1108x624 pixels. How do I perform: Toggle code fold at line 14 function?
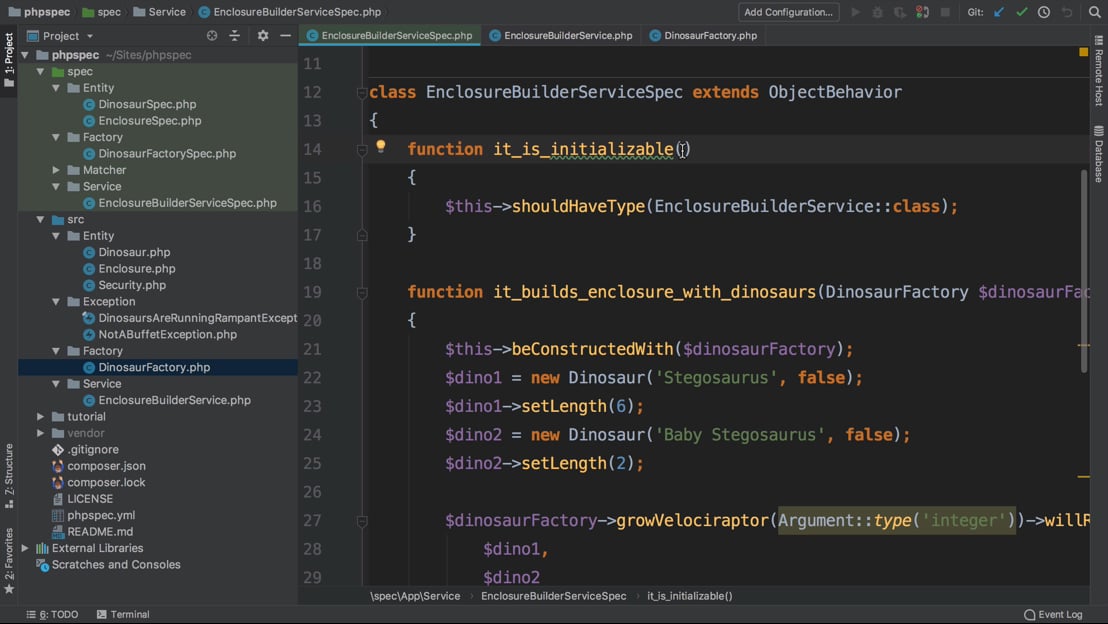click(362, 150)
